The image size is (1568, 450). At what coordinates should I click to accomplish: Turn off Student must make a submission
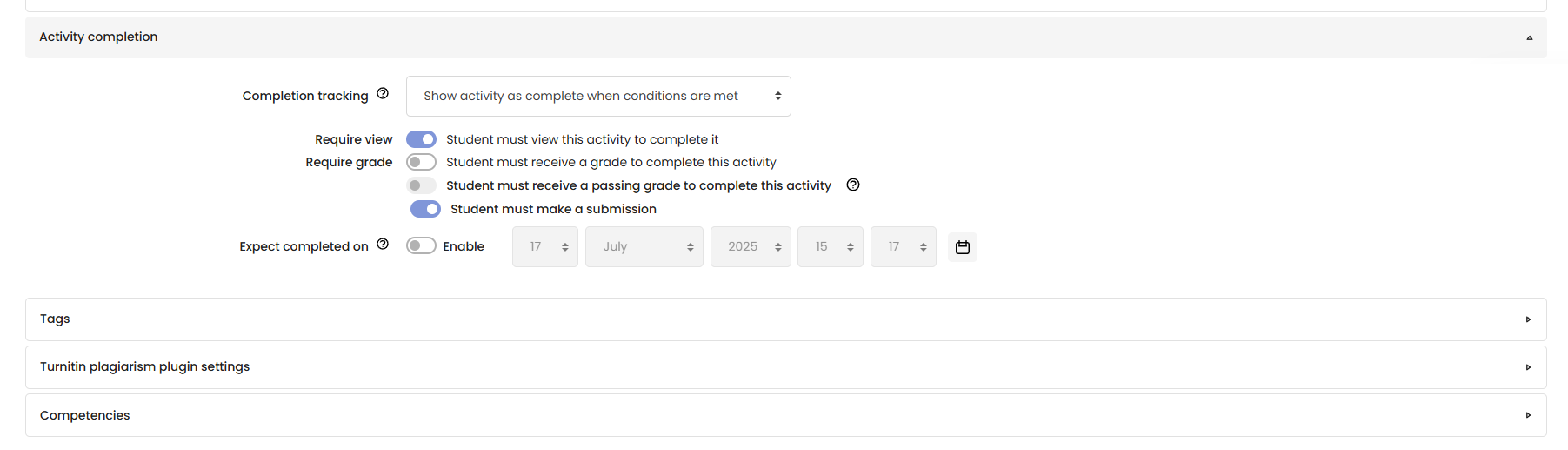pyautogui.click(x=425, y=209)
